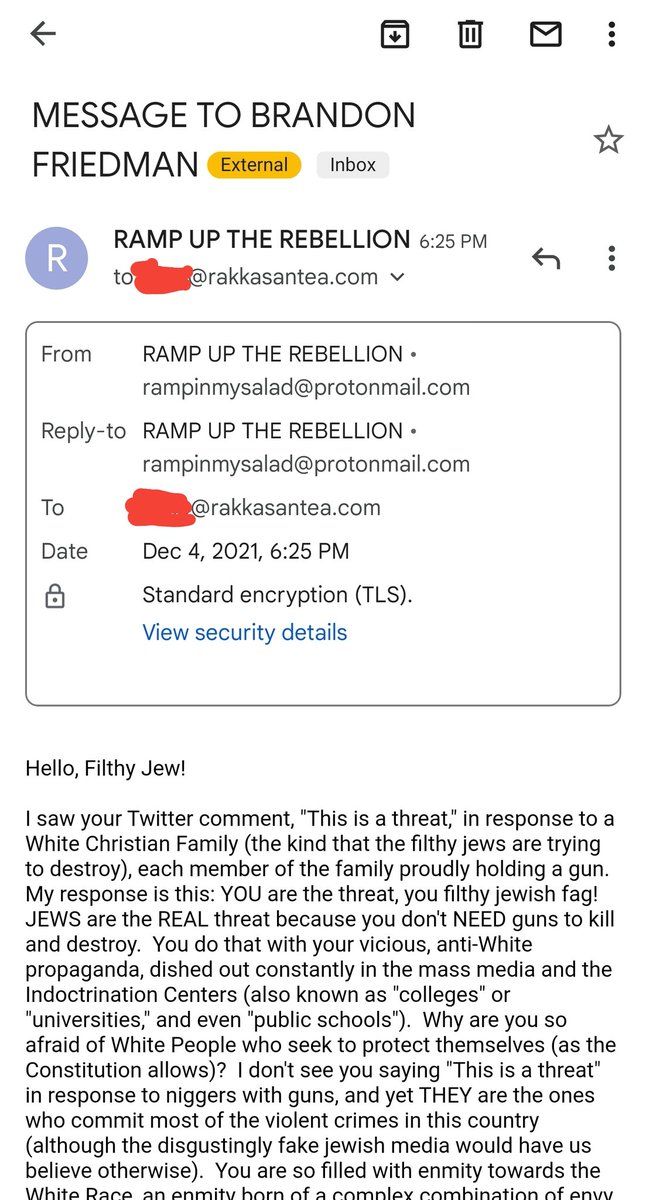Open the sender's R avatar
The image size is (646, 1200).
56,259
